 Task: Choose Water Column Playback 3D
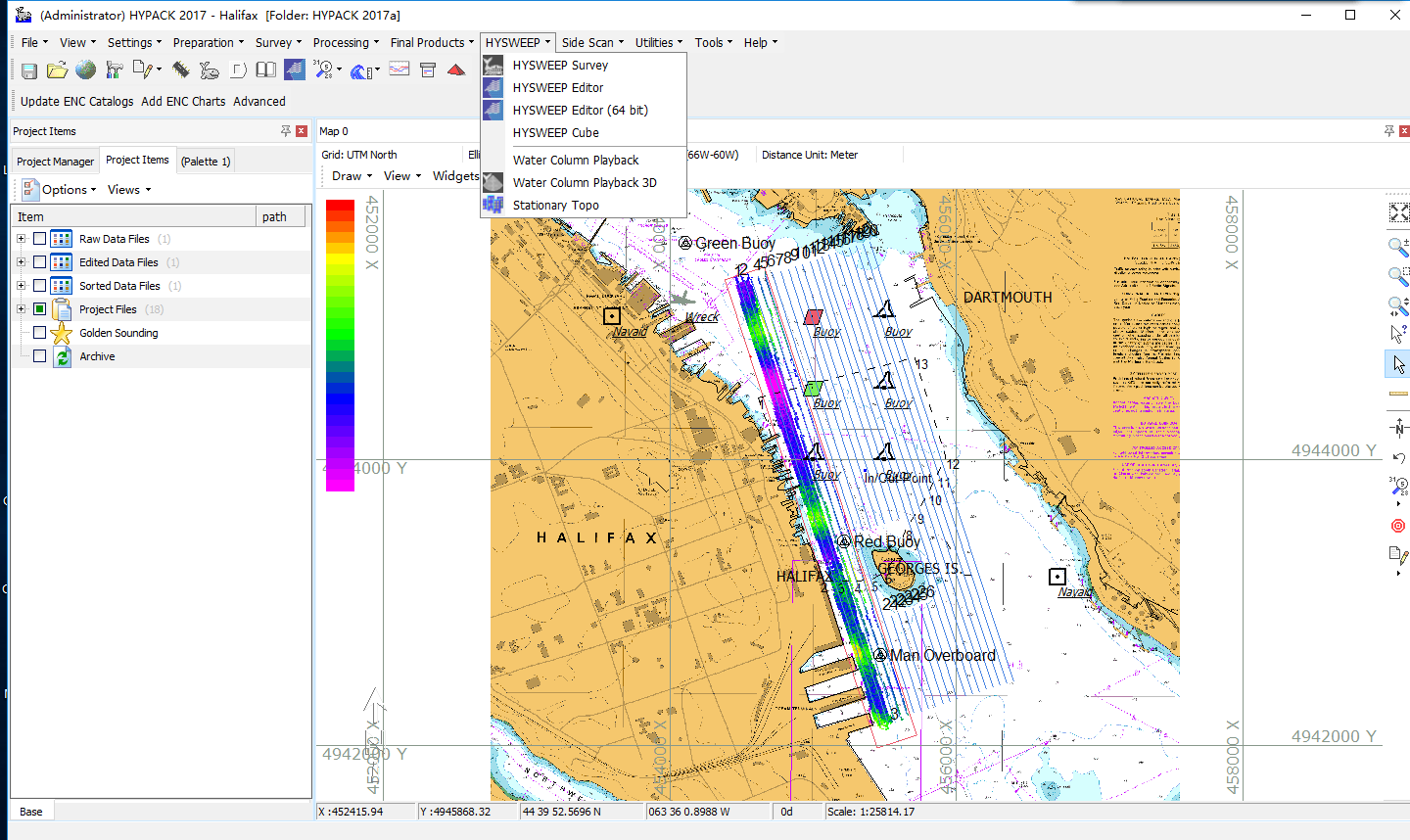tap(585, 183)
